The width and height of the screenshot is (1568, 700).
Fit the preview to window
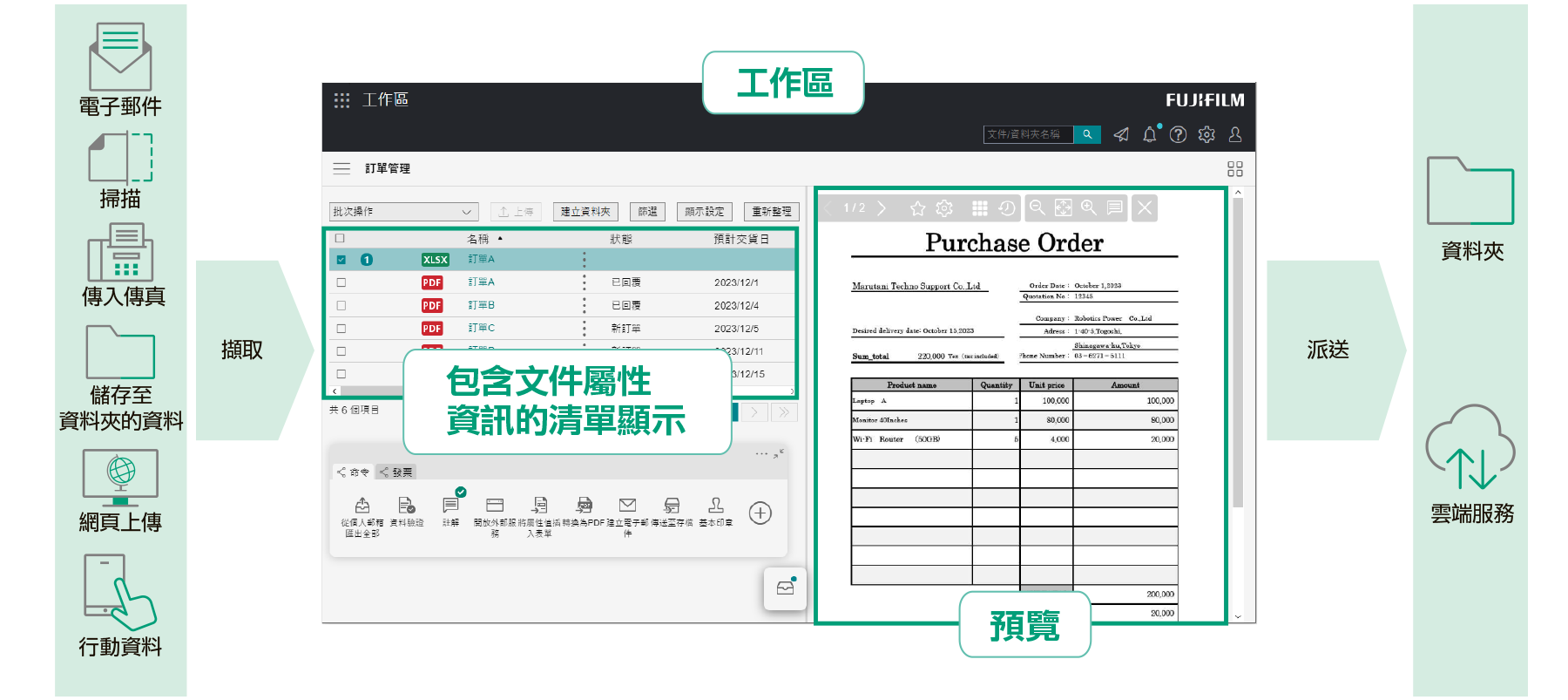tap(1064, 207)
